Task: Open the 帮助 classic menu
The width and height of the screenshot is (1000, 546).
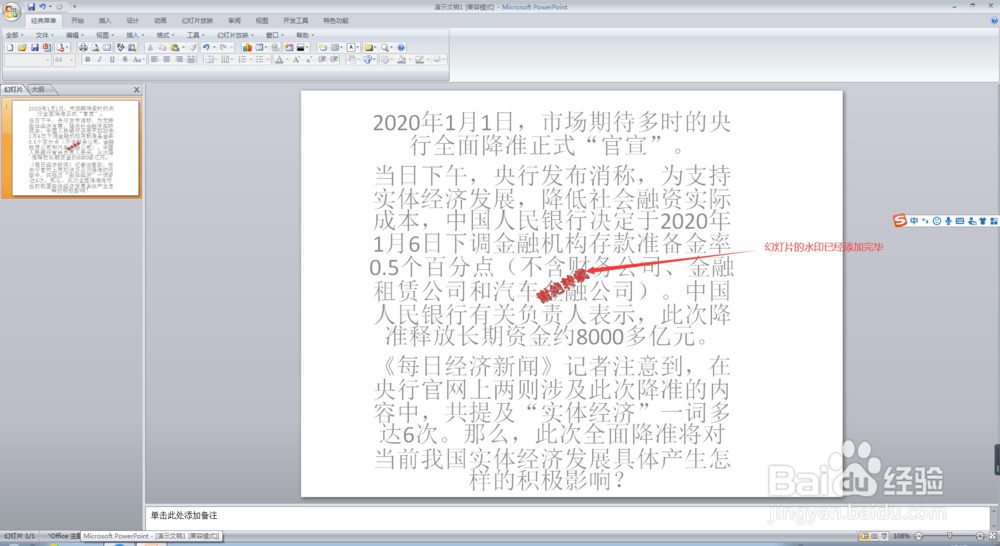Action: 305,35
